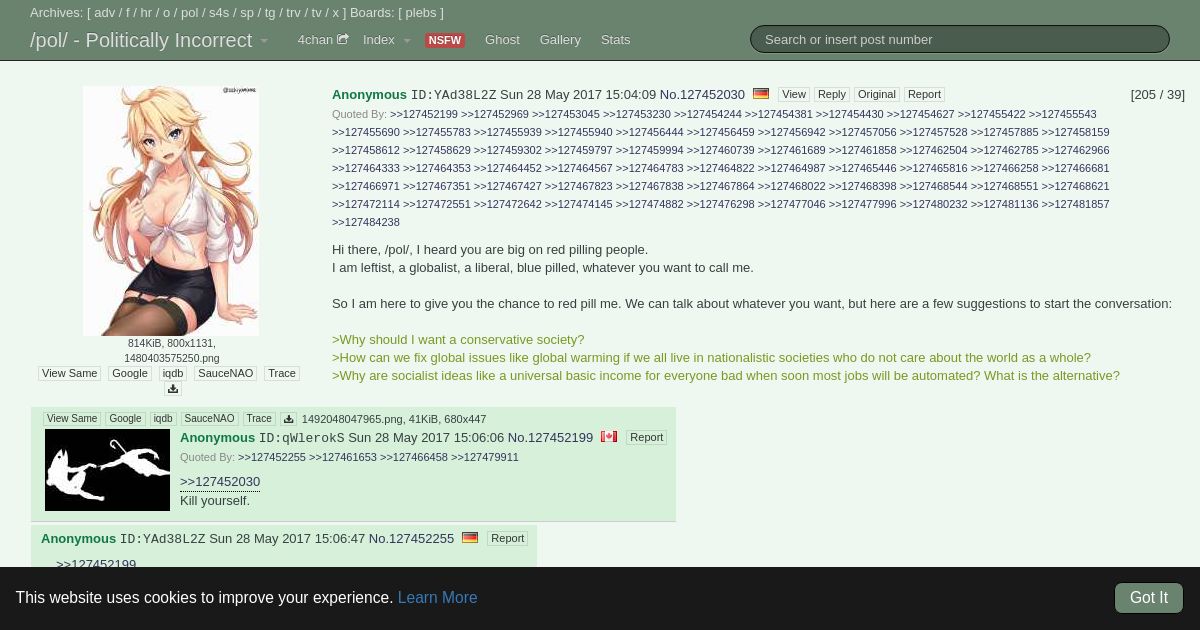The height and width of the screenshot is (630, 1200).
Task: Click download icon under the main image
Action: [173, 389]
